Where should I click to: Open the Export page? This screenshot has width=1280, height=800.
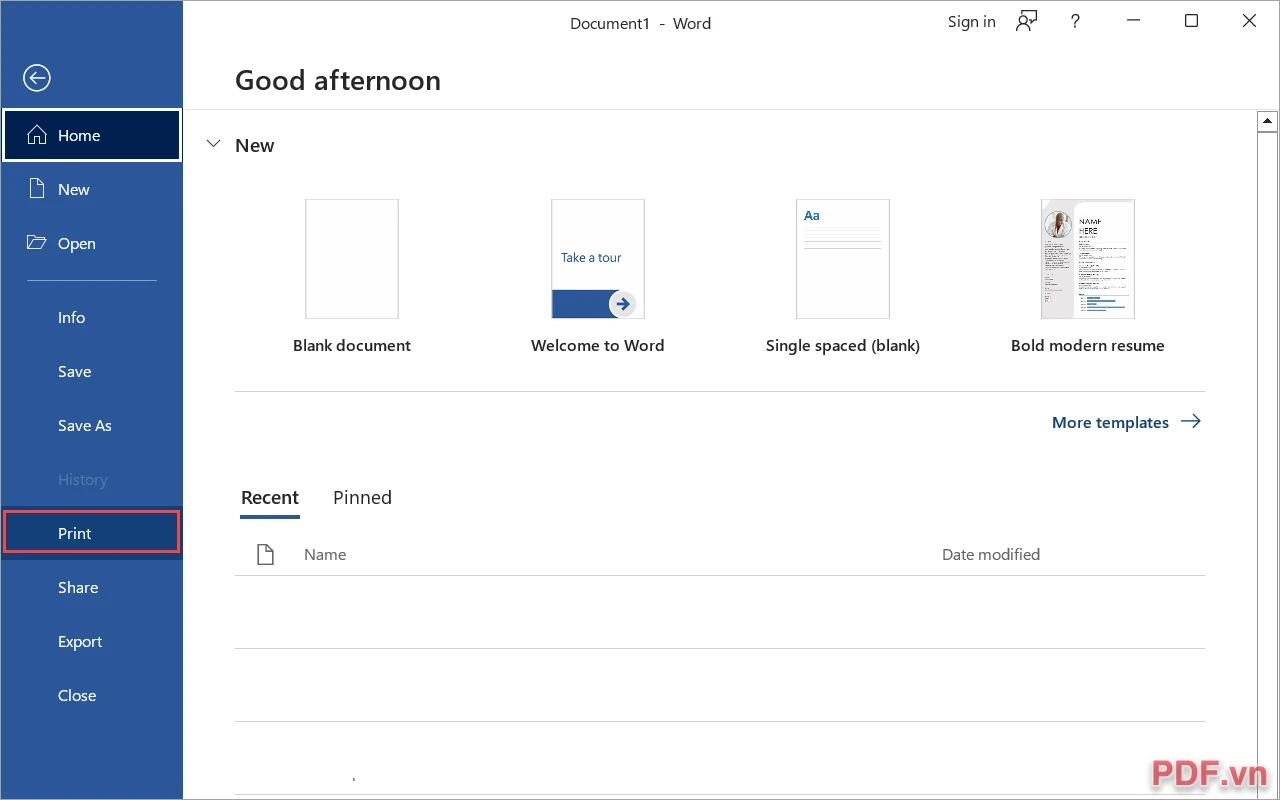click(x=91, y=641)
